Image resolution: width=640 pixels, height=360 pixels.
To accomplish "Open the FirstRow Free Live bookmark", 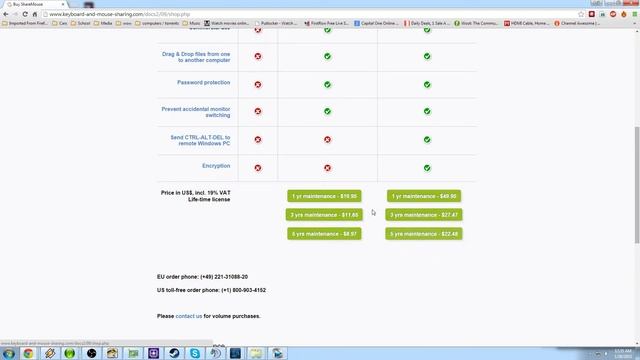I will point(327,23).
